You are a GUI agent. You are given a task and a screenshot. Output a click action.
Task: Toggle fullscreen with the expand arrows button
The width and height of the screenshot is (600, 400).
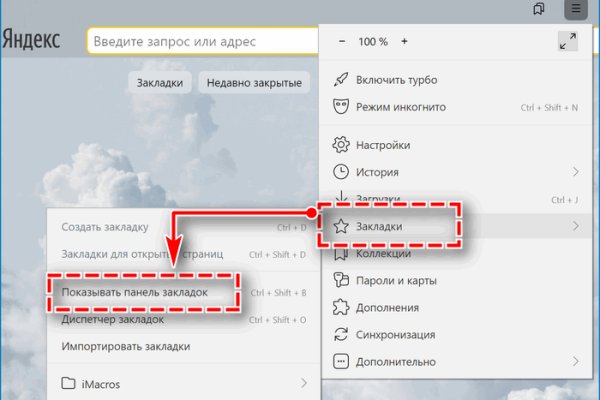(x=567, y=42)
